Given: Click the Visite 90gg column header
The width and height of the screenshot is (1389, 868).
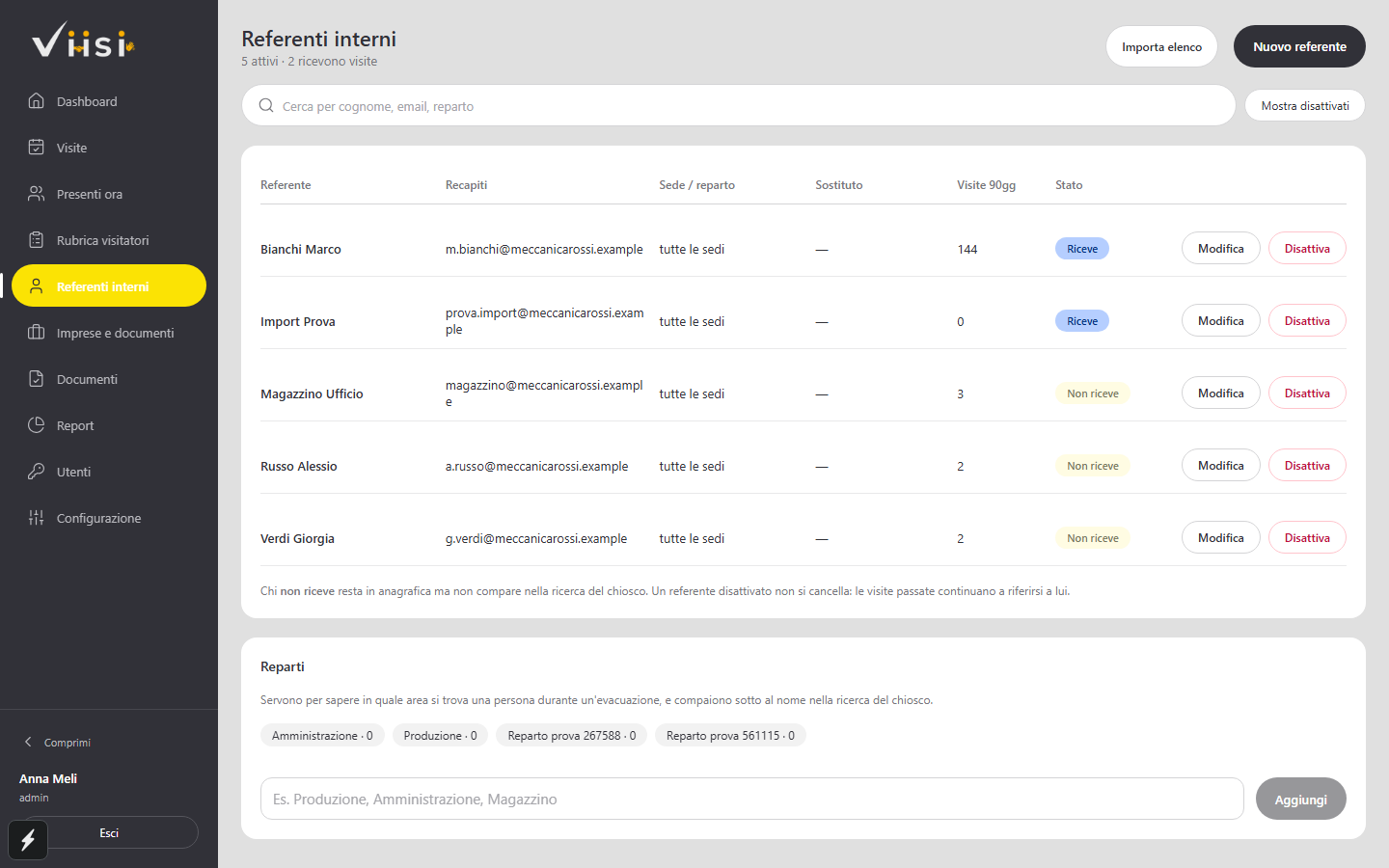Looking at the screenshot, I should click(x=986, y=185).
